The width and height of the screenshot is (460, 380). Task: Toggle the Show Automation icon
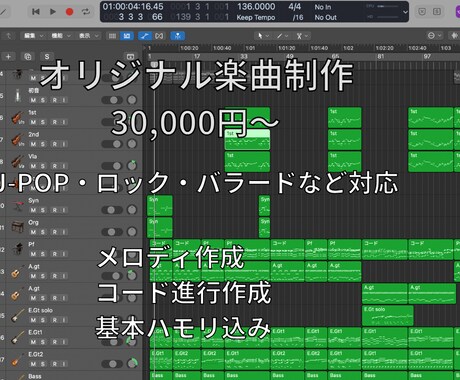(x=144, y=36)
